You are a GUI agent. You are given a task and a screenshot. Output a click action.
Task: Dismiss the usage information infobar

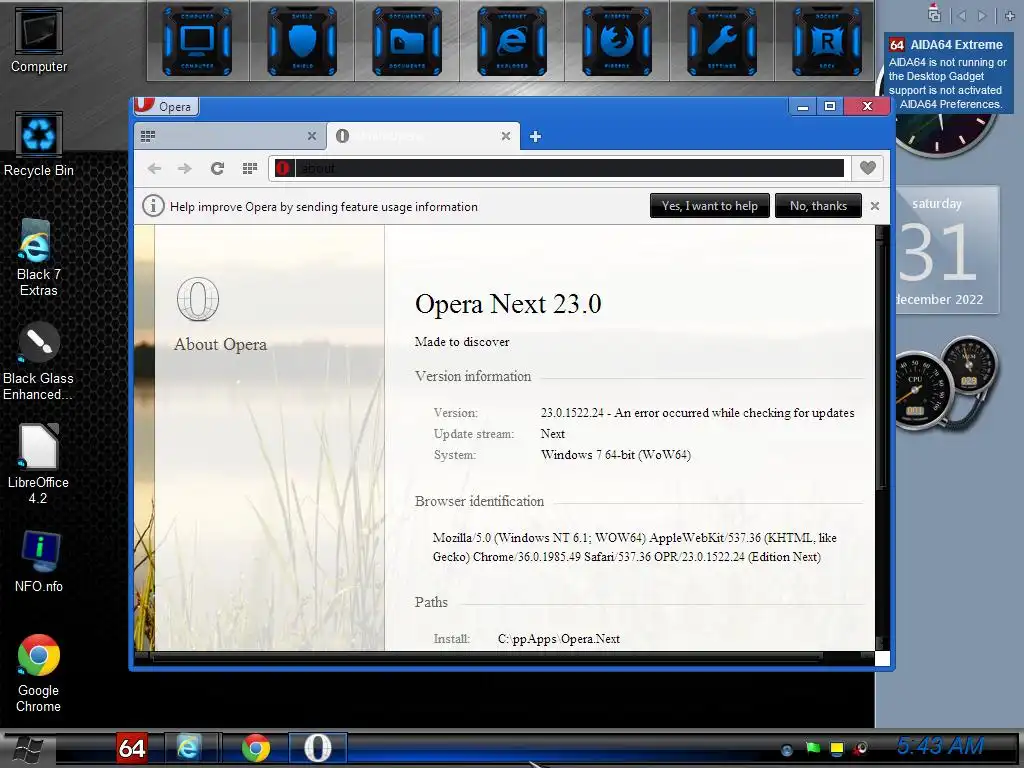(x=874, y=206)
